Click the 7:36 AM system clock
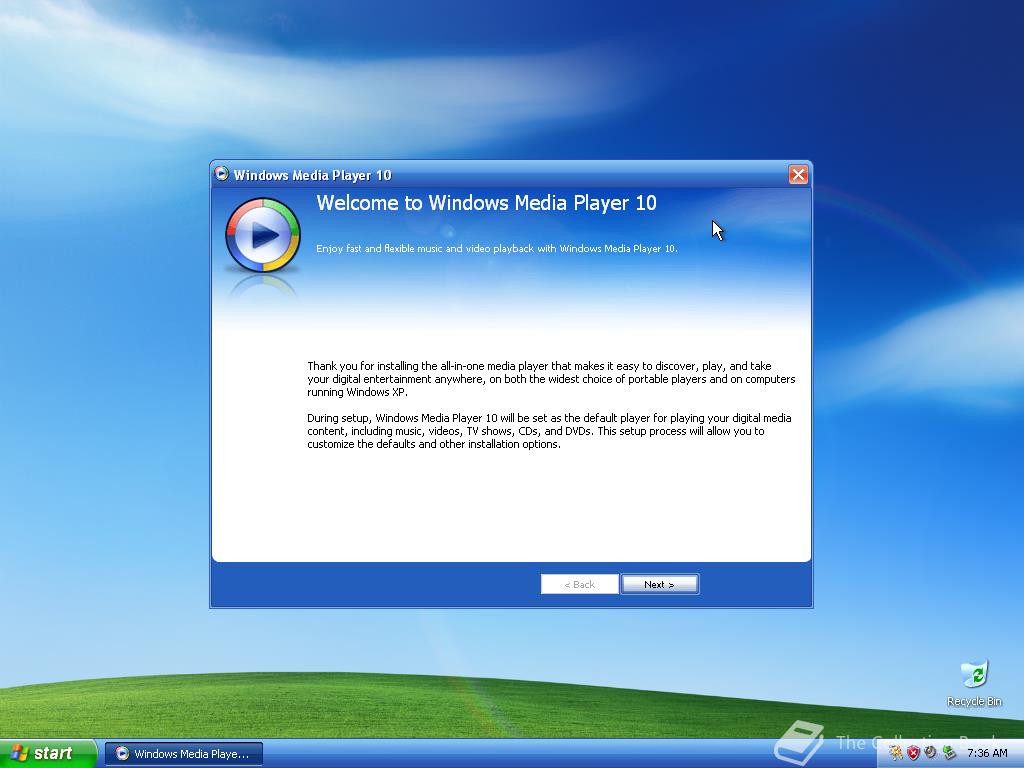 pos(987,753)
